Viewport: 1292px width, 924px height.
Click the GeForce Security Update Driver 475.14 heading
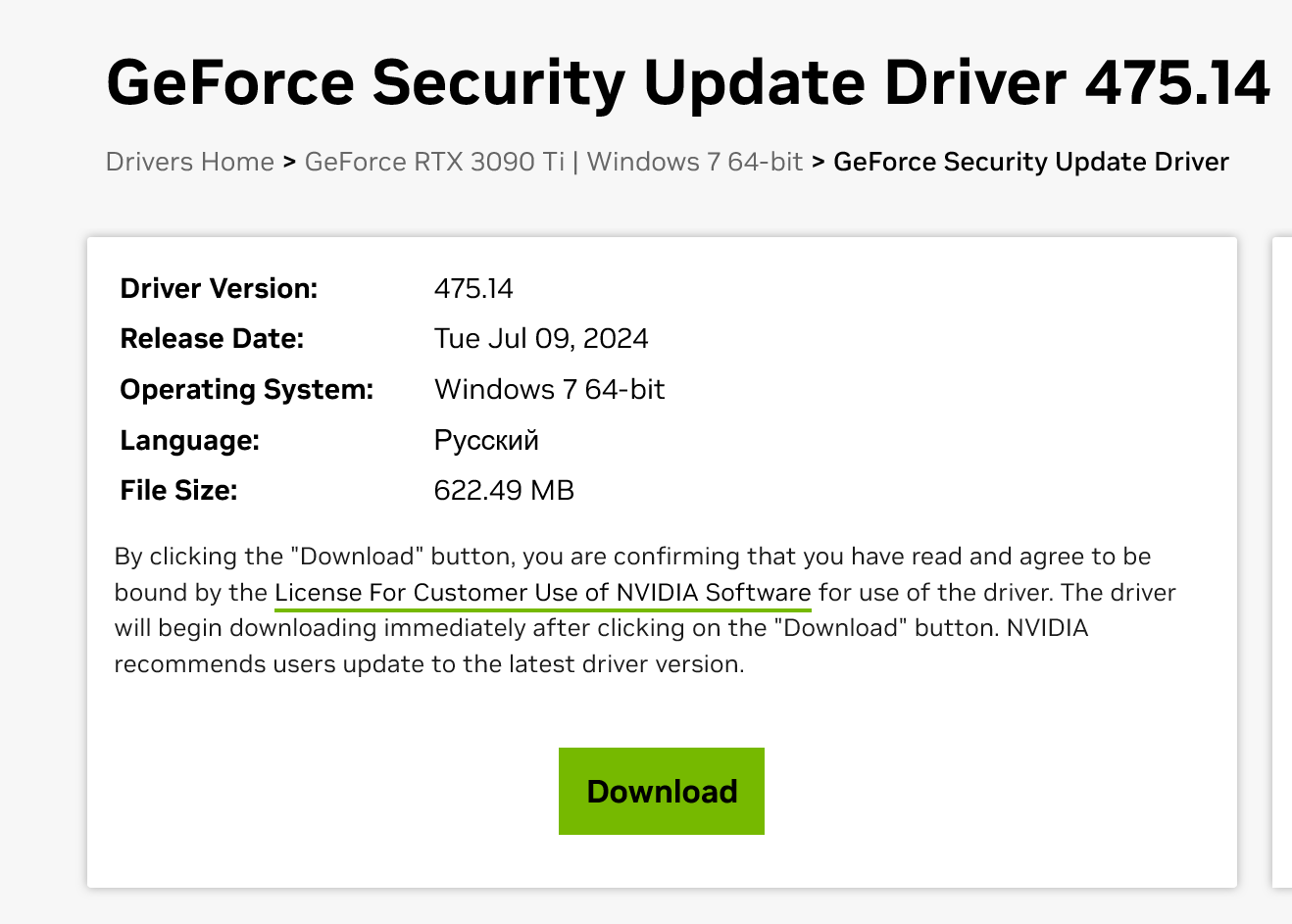tap(688, 82)
